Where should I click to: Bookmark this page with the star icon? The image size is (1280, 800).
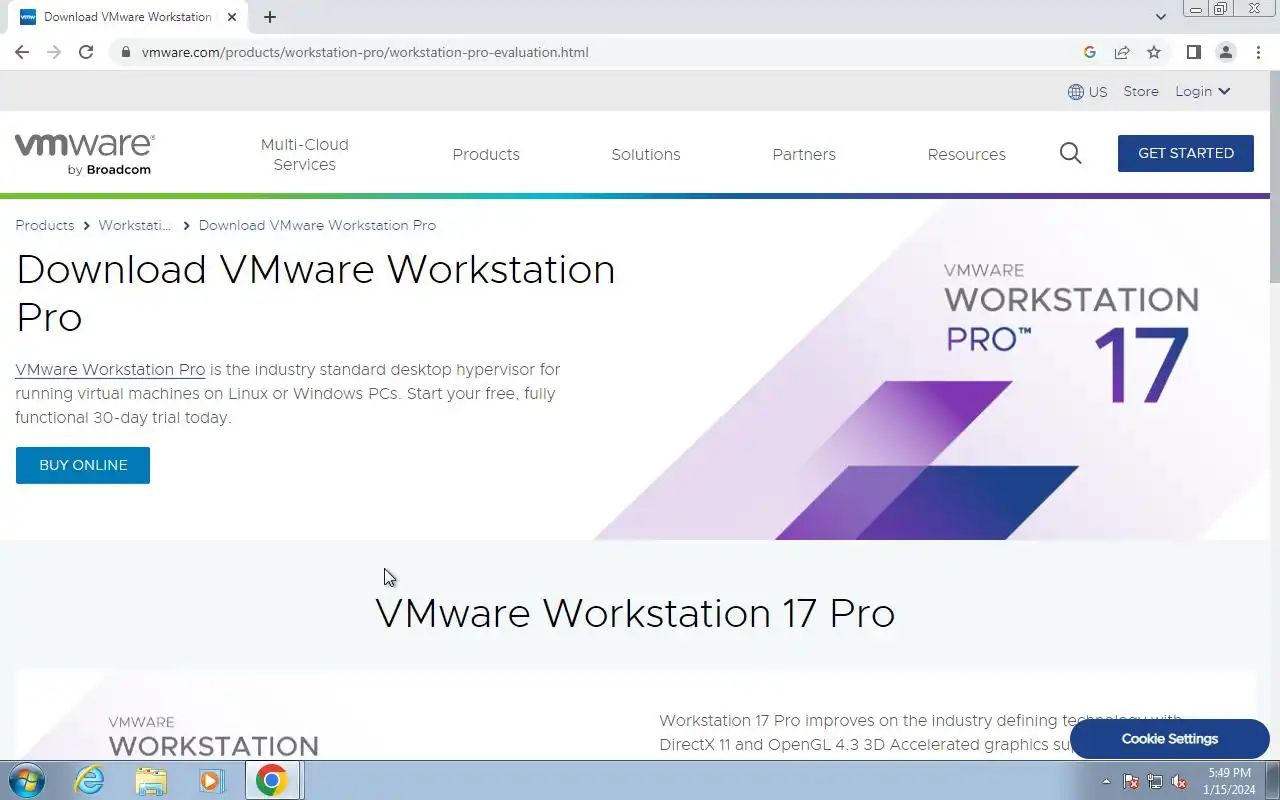1154,52
